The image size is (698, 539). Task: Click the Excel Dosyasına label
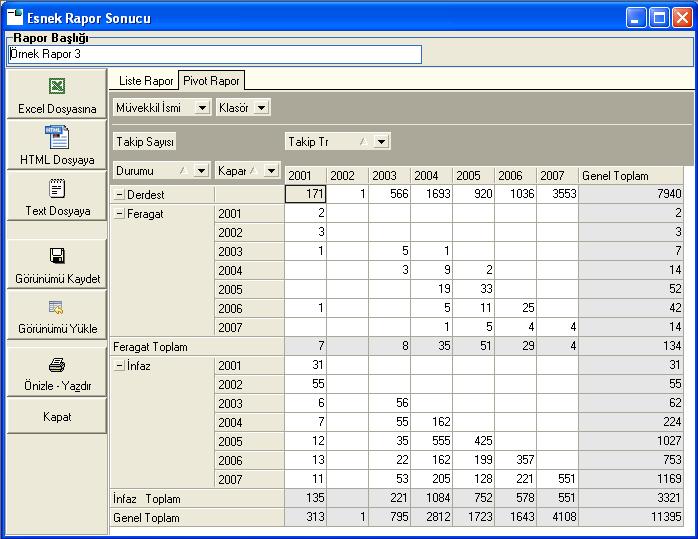[57, 109]
